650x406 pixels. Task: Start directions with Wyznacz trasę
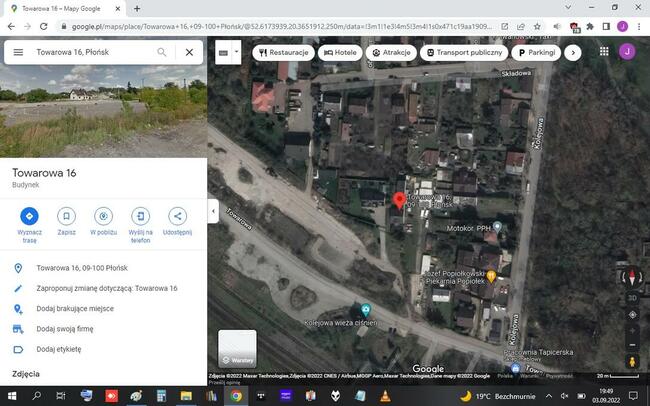29,226
